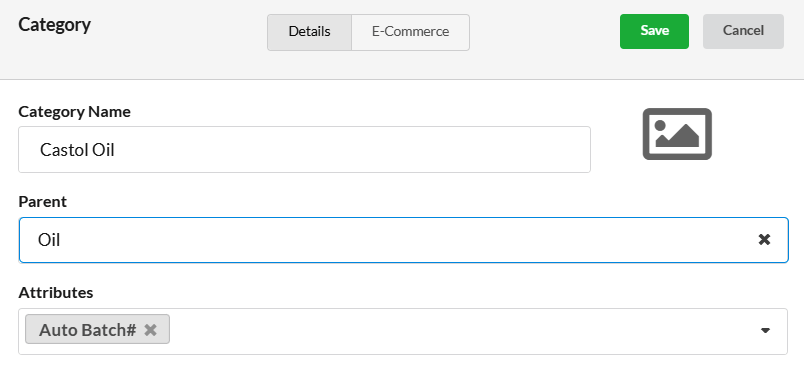804x384 pixels.
Task: Select the Auto Batch# tag label
Action: point(88,330)
